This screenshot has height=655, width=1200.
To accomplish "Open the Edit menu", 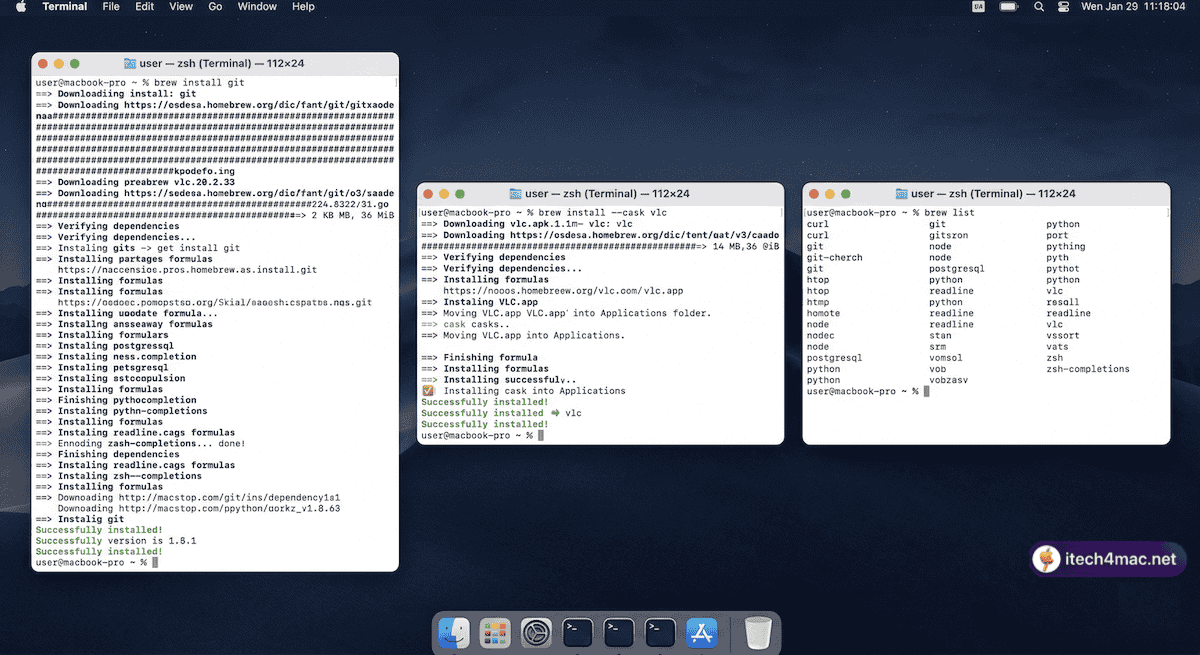I will tap(145, 7).
